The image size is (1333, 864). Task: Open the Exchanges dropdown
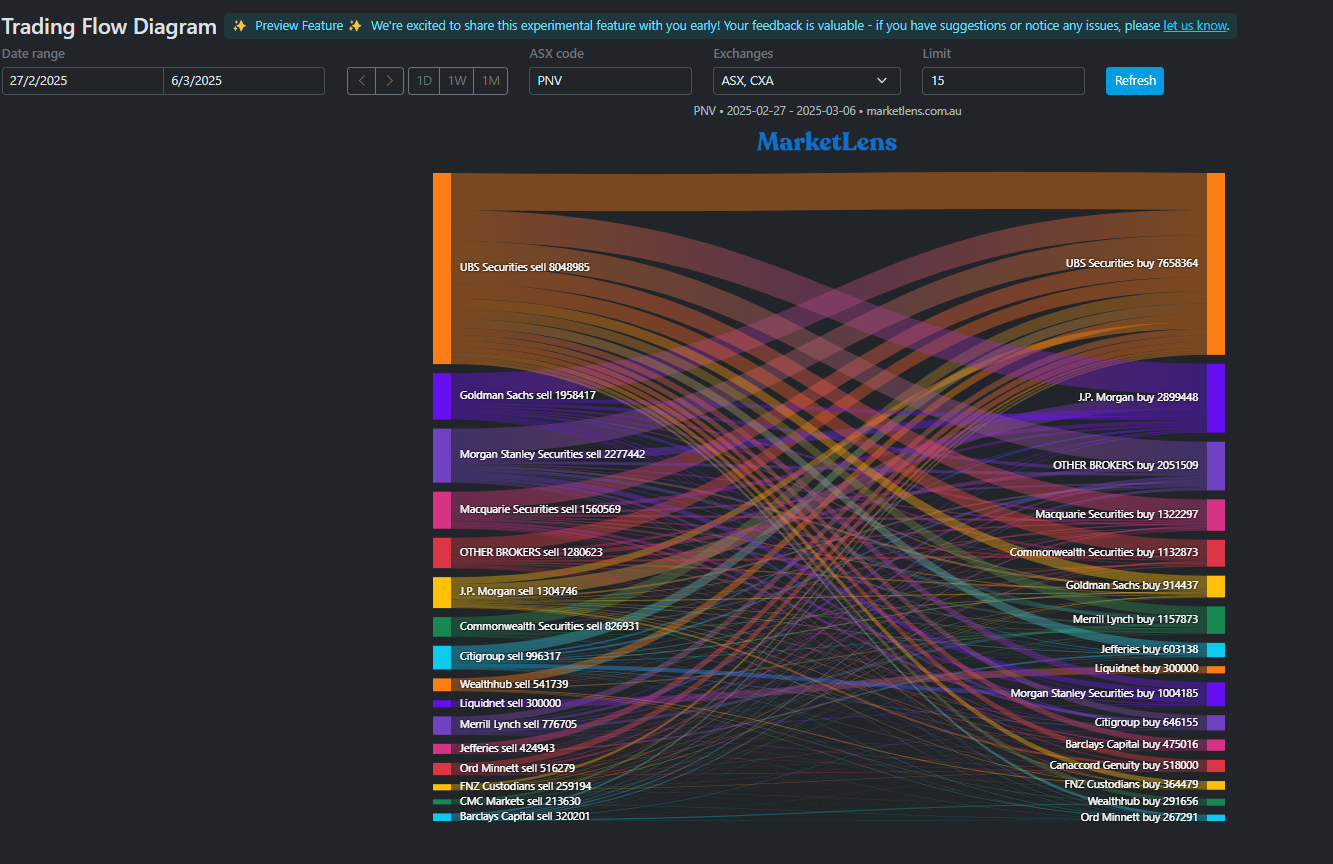806,81
